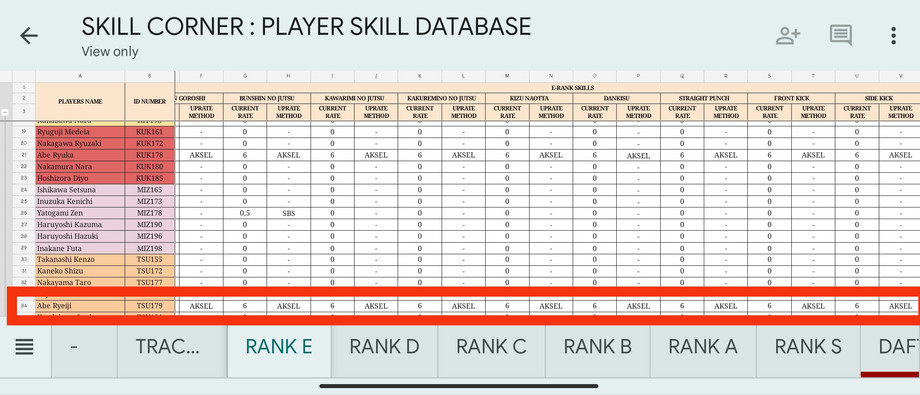Select column B header
The width and height of the screenshot is (920, 395).
150,76
